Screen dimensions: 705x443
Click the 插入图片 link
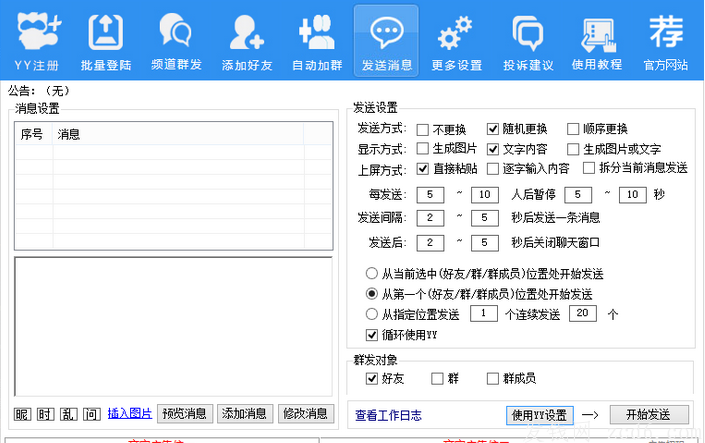point(130,413)
